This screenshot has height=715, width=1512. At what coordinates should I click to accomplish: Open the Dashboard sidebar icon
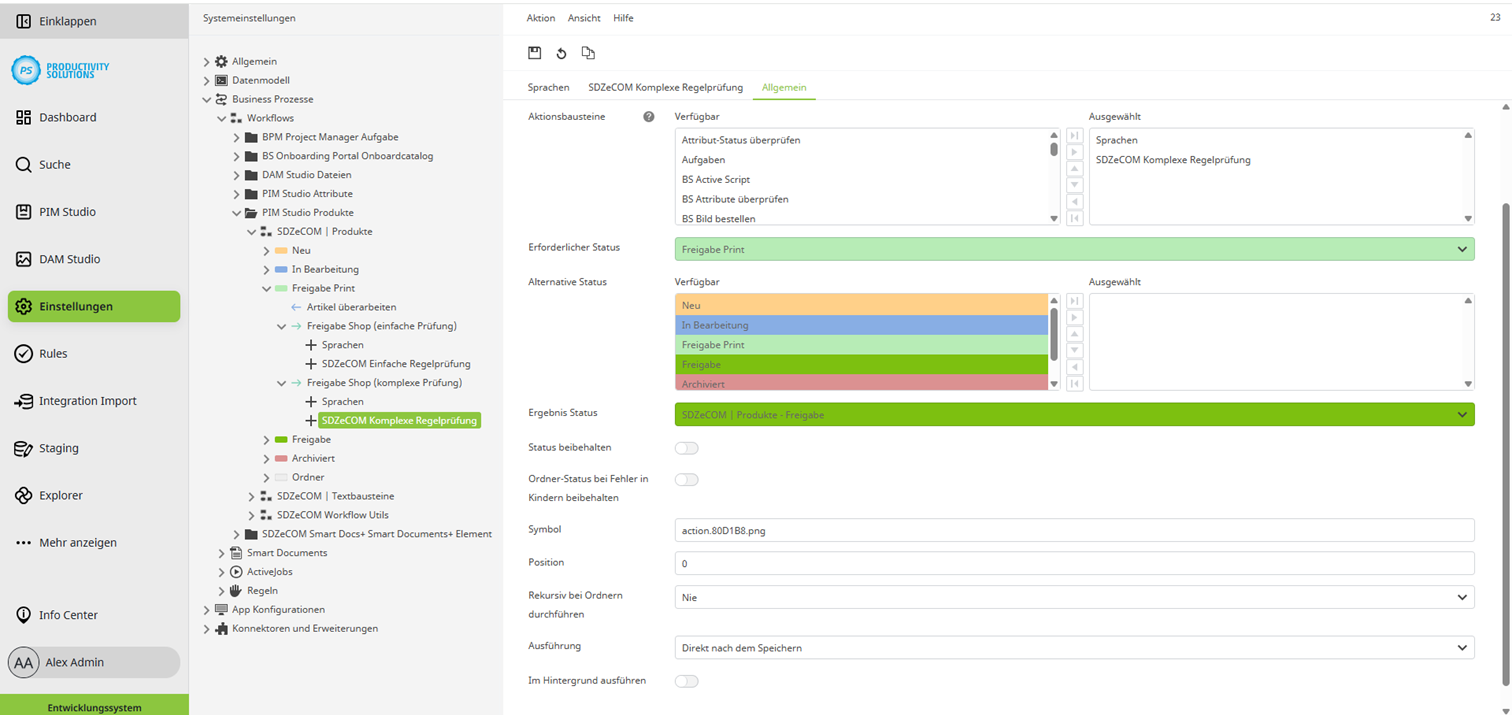coord(24,117)
